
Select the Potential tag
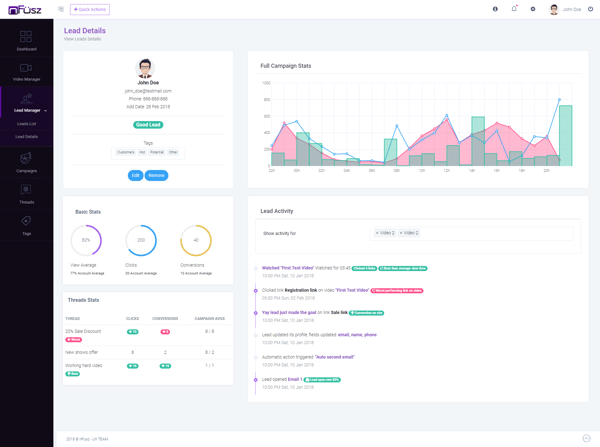157,152
